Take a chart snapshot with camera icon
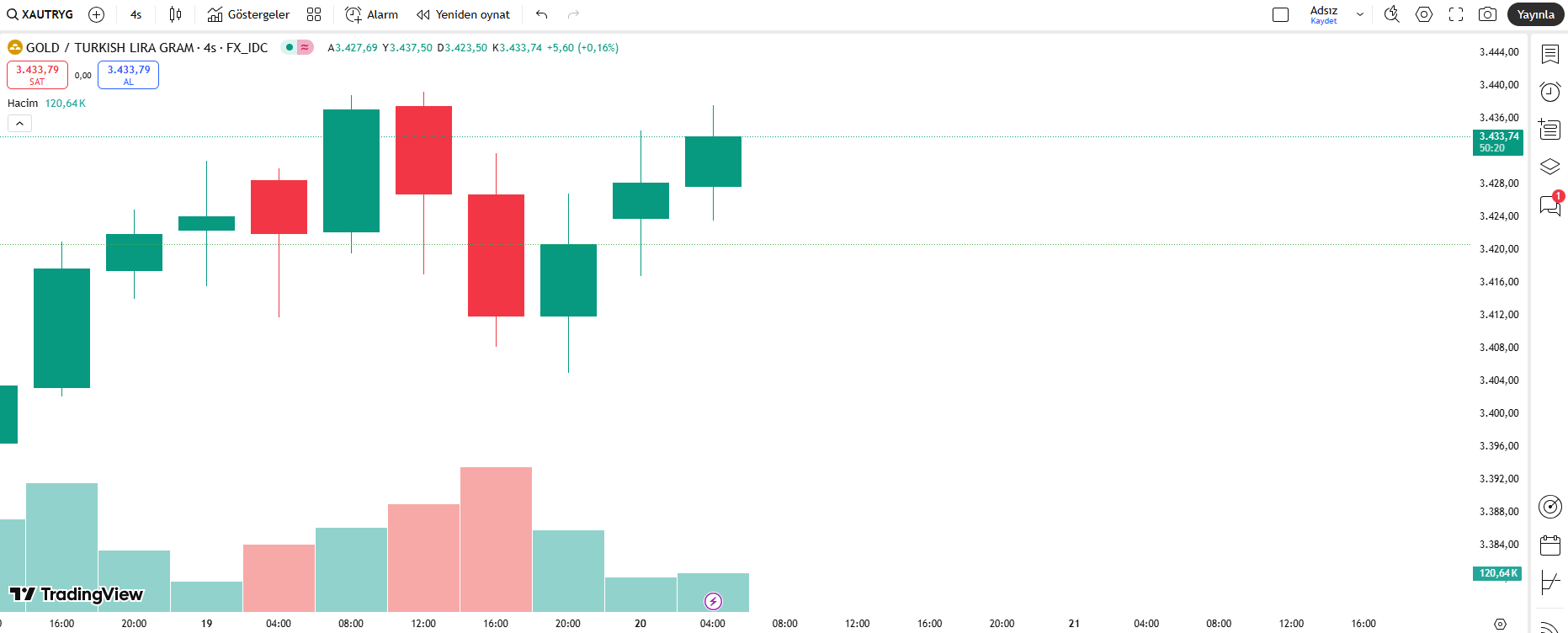This screenshot has width=1568, height=633. [1487, 14]
